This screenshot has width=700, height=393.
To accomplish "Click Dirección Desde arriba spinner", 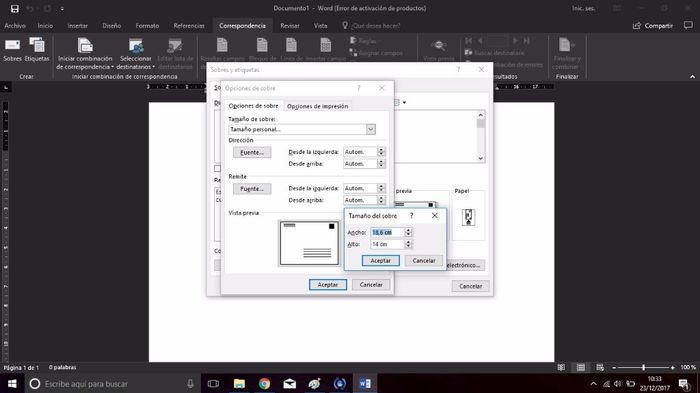I will click(x=381, y=164).
